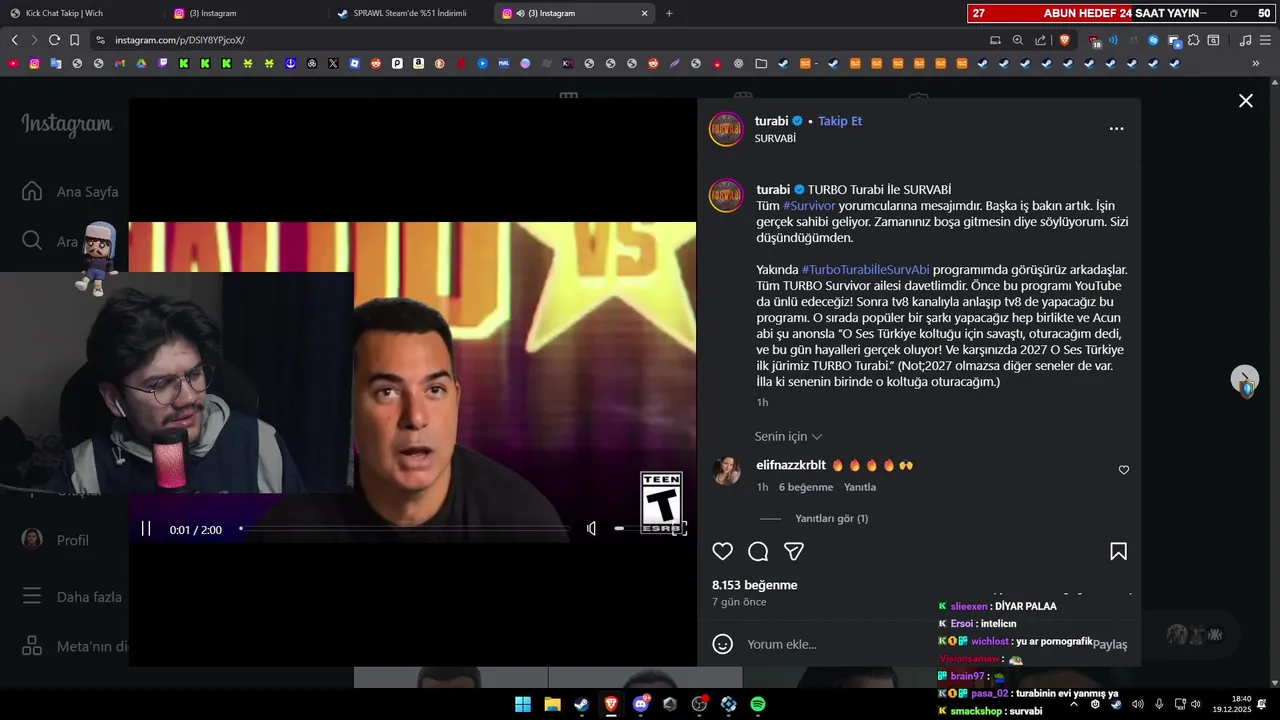Click the Paylaş post comment button
The width and height of the screenshot is (1280, 720).
1109,644
